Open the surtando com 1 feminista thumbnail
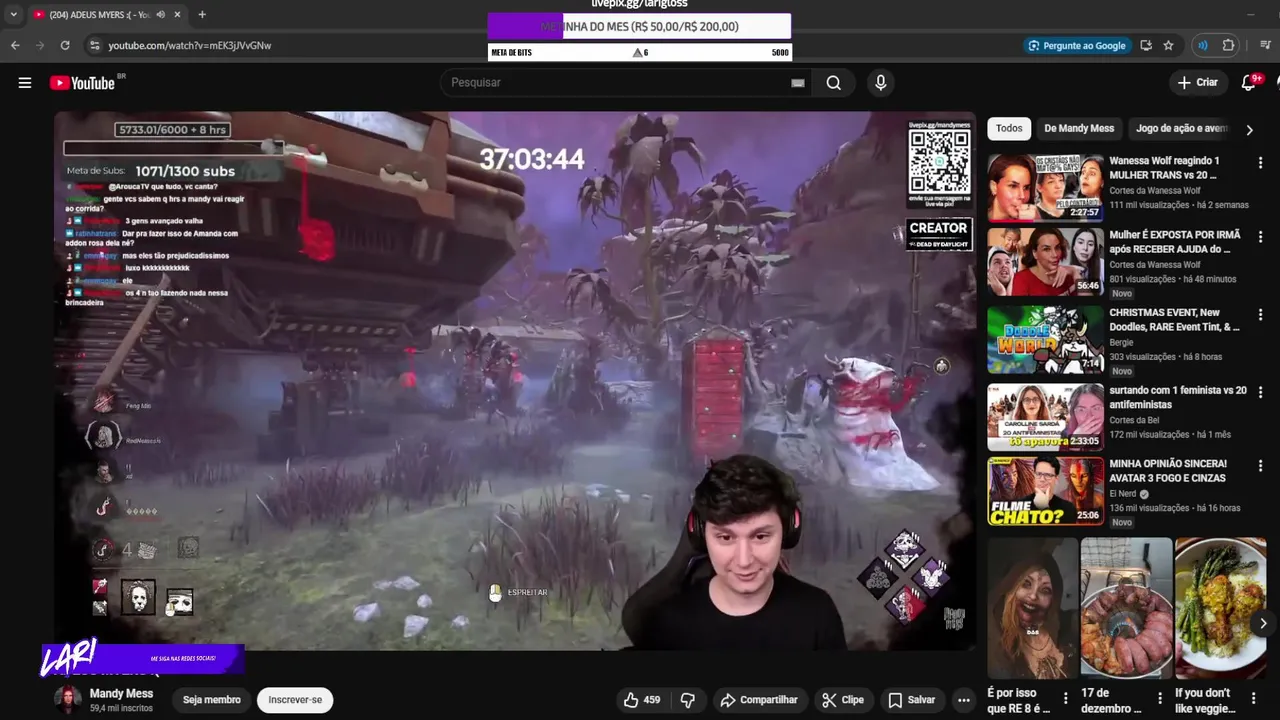The width and height of the screenshot is (1280, 720). pos(1046,417)
